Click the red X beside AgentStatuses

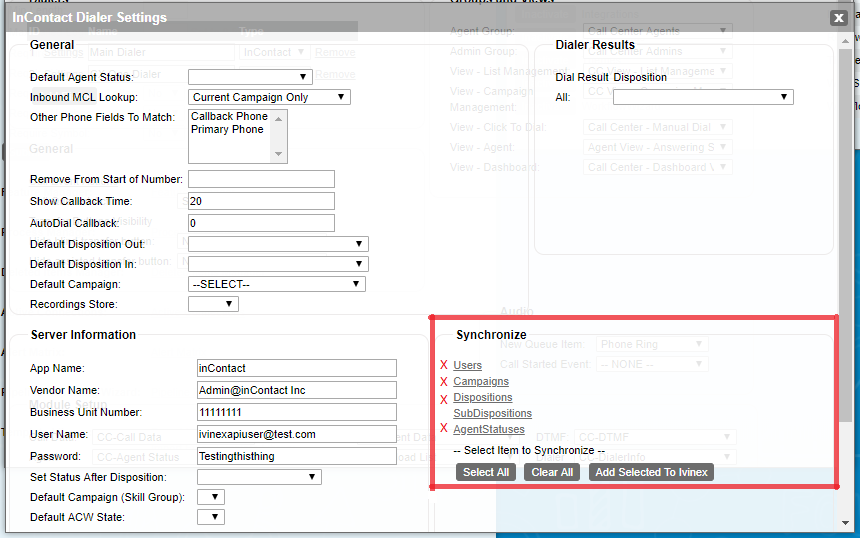[444, 428]
